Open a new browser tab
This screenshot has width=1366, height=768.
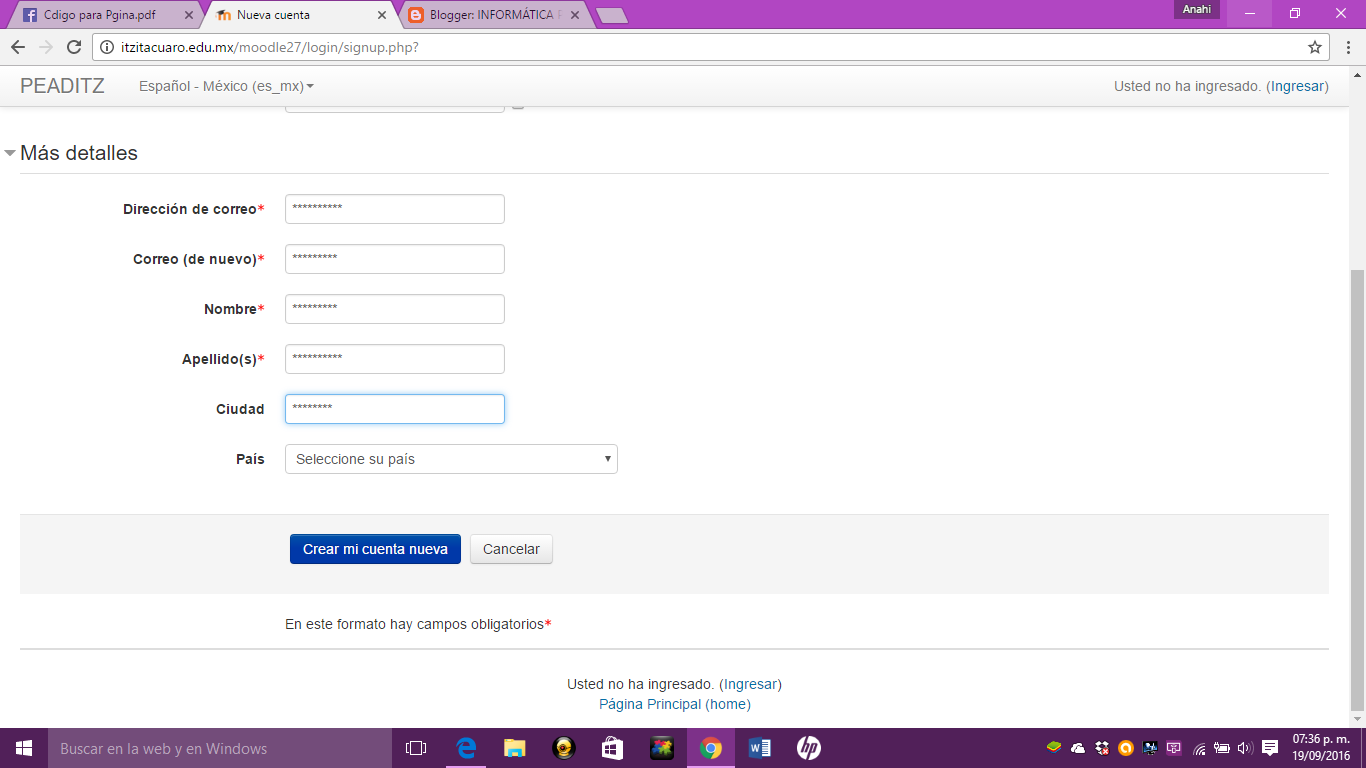tap(611, 15)
